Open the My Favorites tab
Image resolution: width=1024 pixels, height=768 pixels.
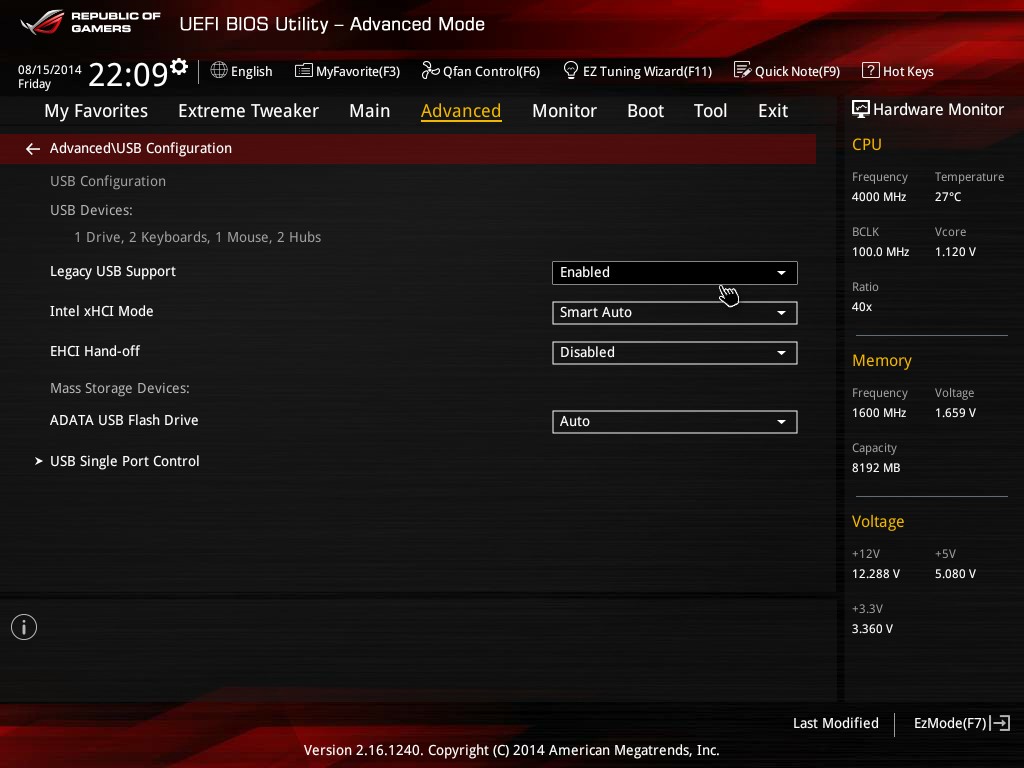[96, 111]
